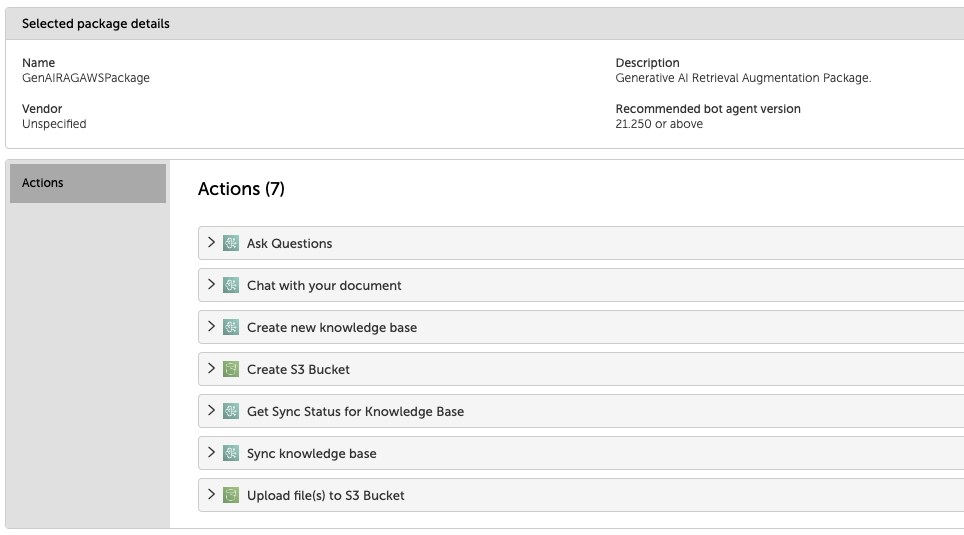Viewport: 964px width, 535px height.
Task: Click the Selected package details header
Action: tap(96, 24)
